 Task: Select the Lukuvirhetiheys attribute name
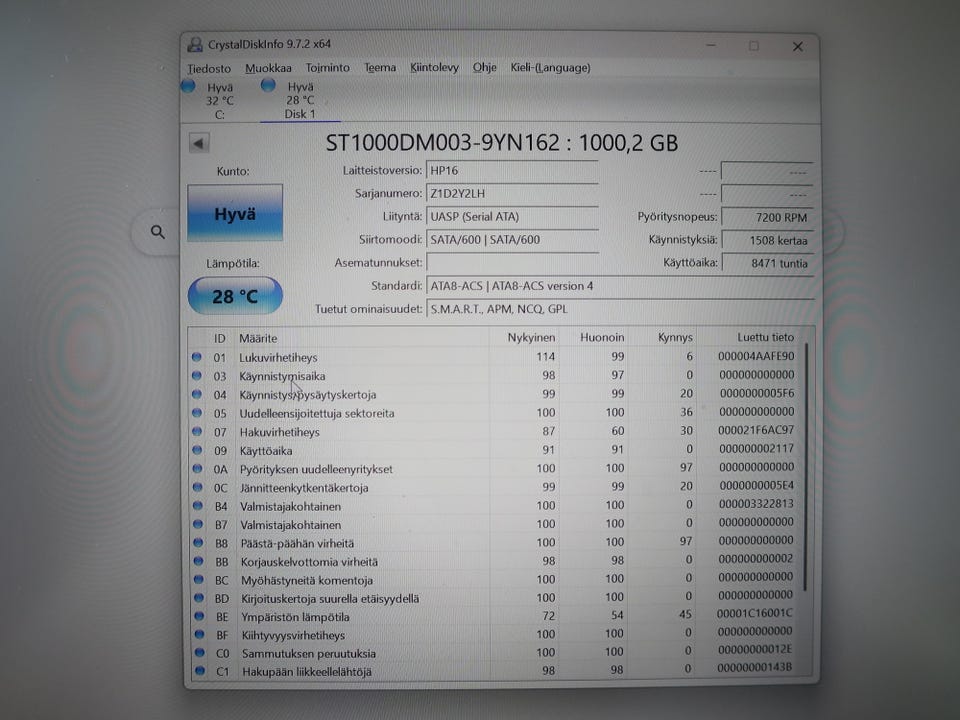point(278,358)
